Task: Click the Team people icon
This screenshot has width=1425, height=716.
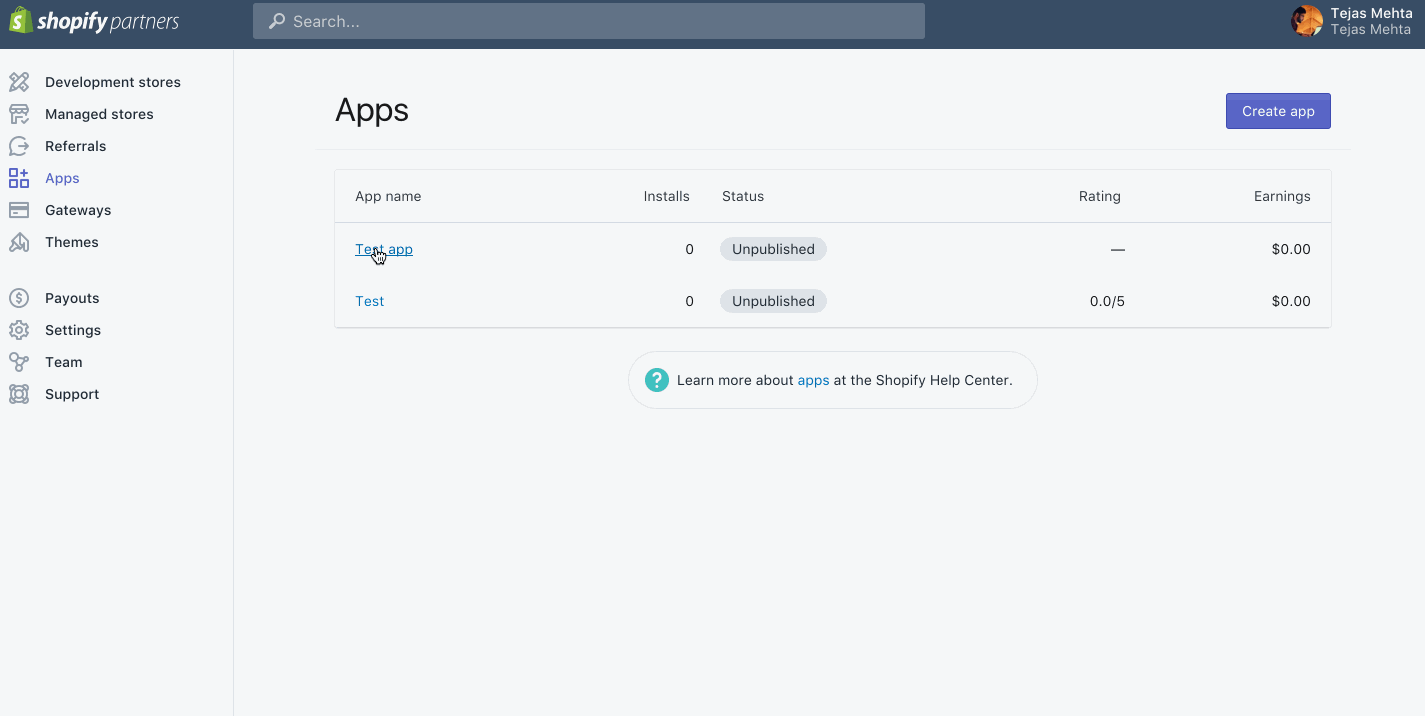Action: [x=19, y=362]
